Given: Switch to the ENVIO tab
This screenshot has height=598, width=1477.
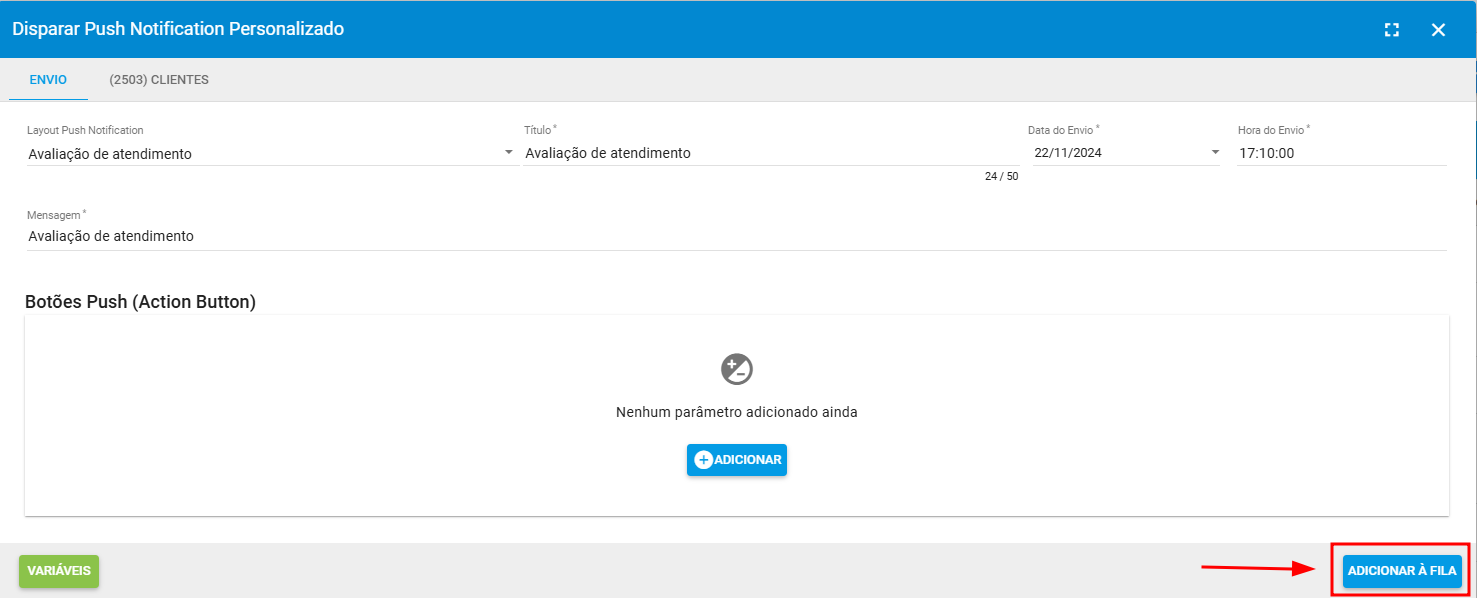Looking at the screenshot, I should point(48,80).
